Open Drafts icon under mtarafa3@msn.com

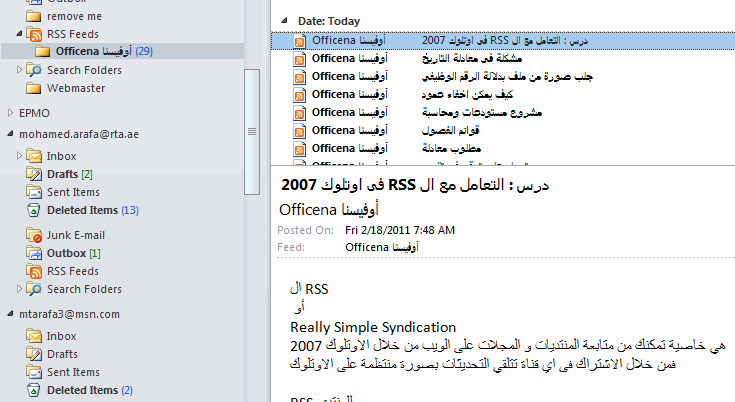click(x=34, y=354)
